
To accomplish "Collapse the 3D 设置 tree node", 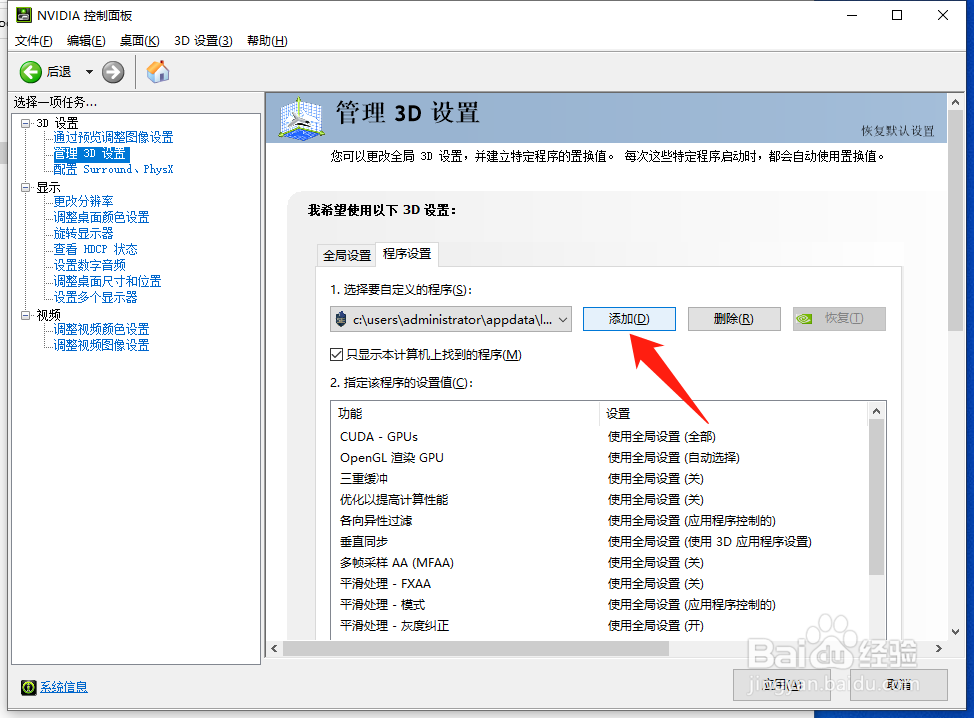I will pyautogui.click(x=25, y=123).
